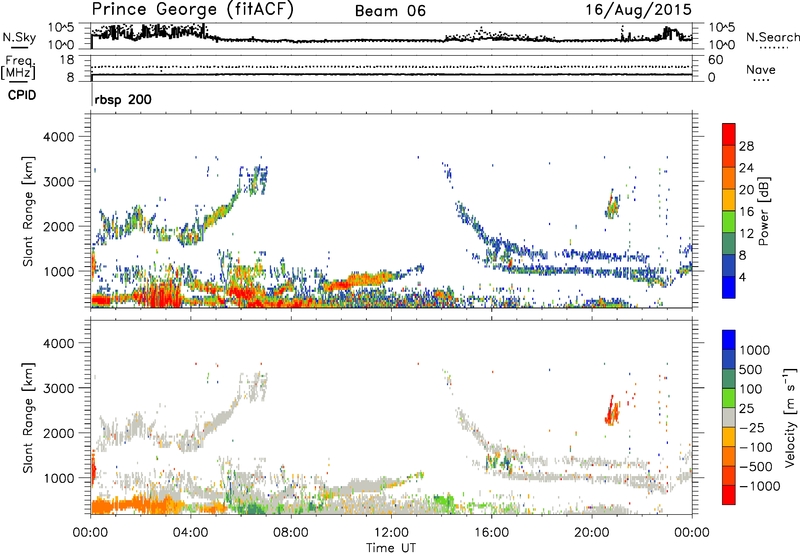Click the '3000' tick on the velocity panel
The width and height of the screenshot is (800, 554).
click(x=58, y=388)
